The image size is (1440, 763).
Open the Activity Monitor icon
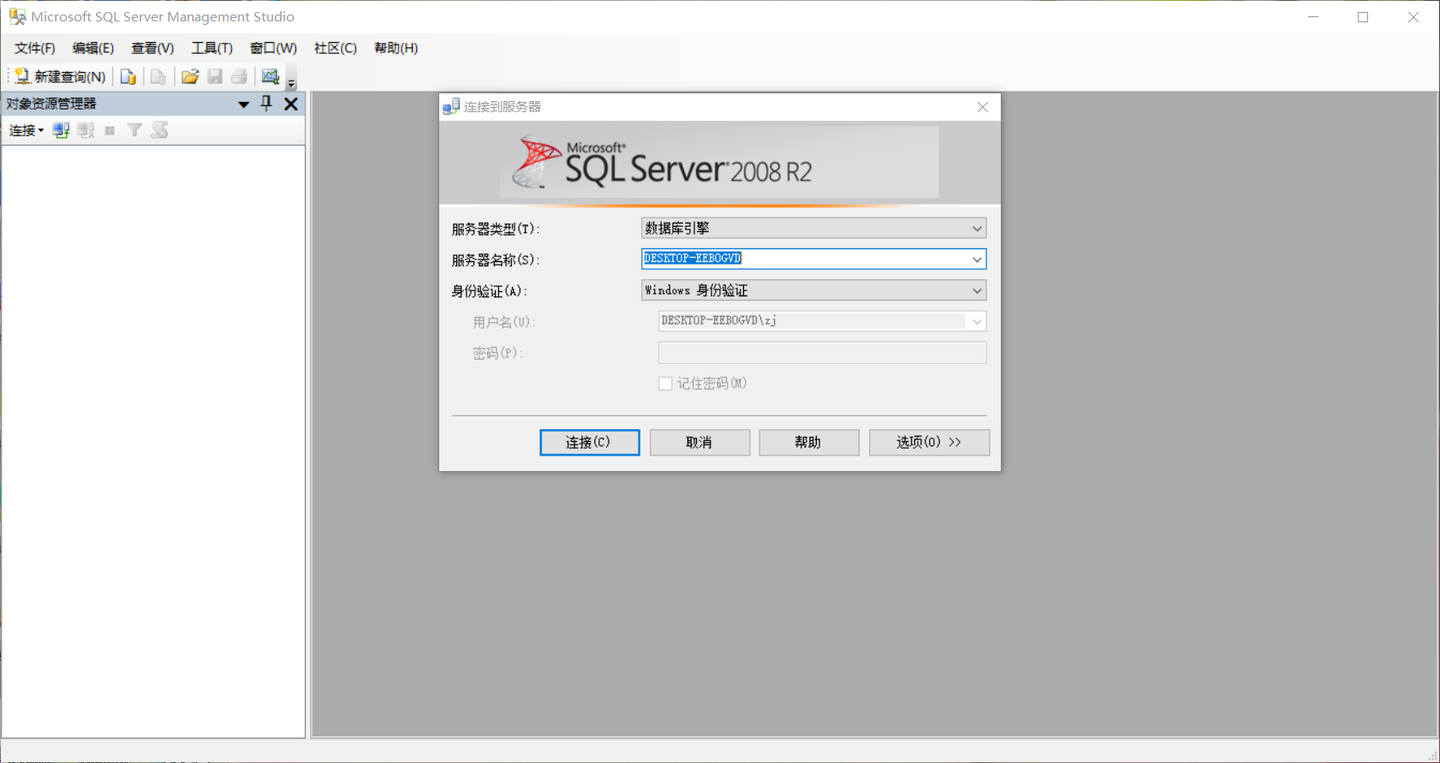(x=270, y=76)
